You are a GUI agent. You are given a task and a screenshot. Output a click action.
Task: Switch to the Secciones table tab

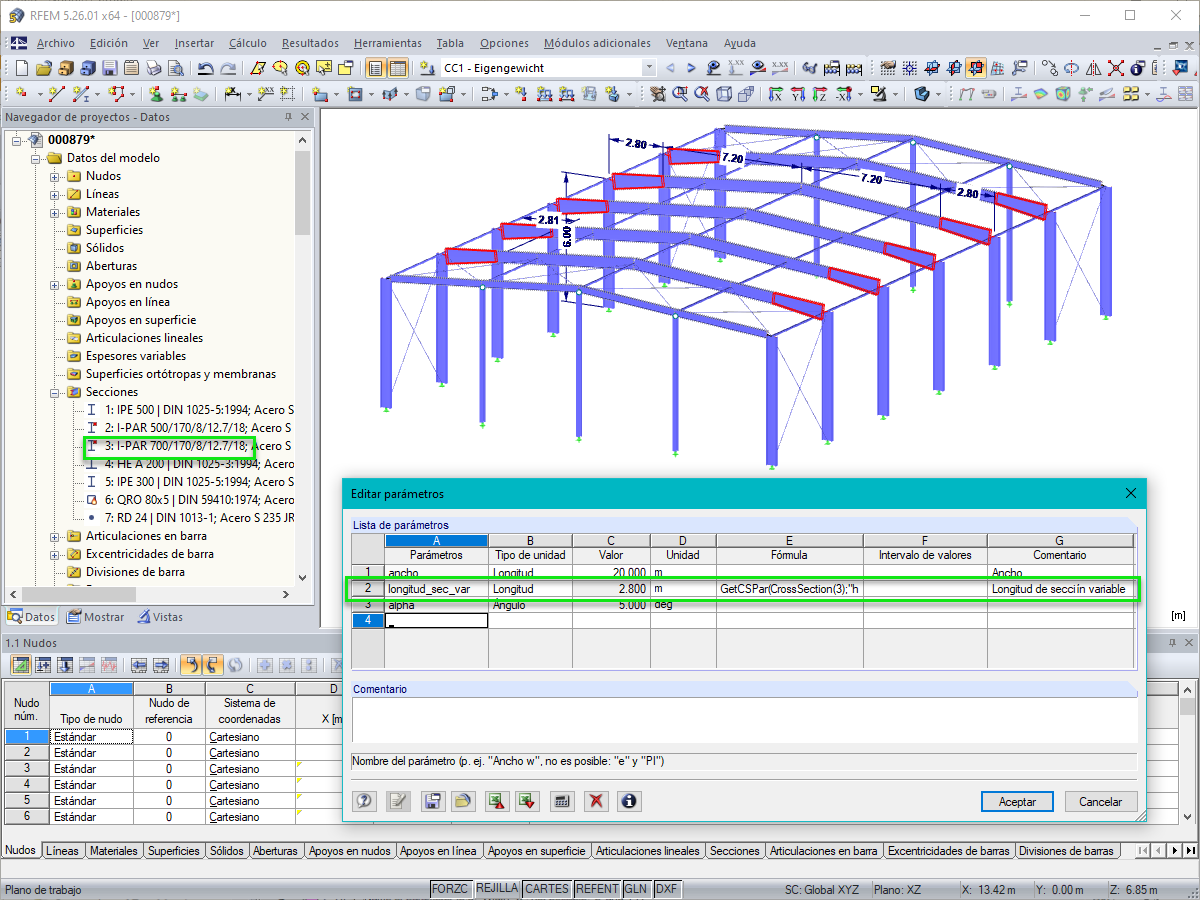tap(734, 851)
